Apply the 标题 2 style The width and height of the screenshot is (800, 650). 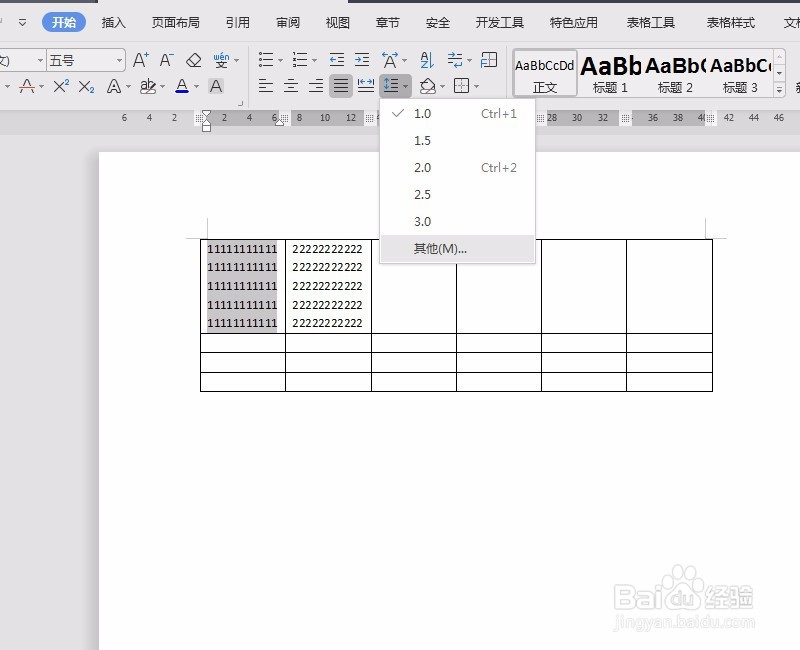(x=675, y=73)
